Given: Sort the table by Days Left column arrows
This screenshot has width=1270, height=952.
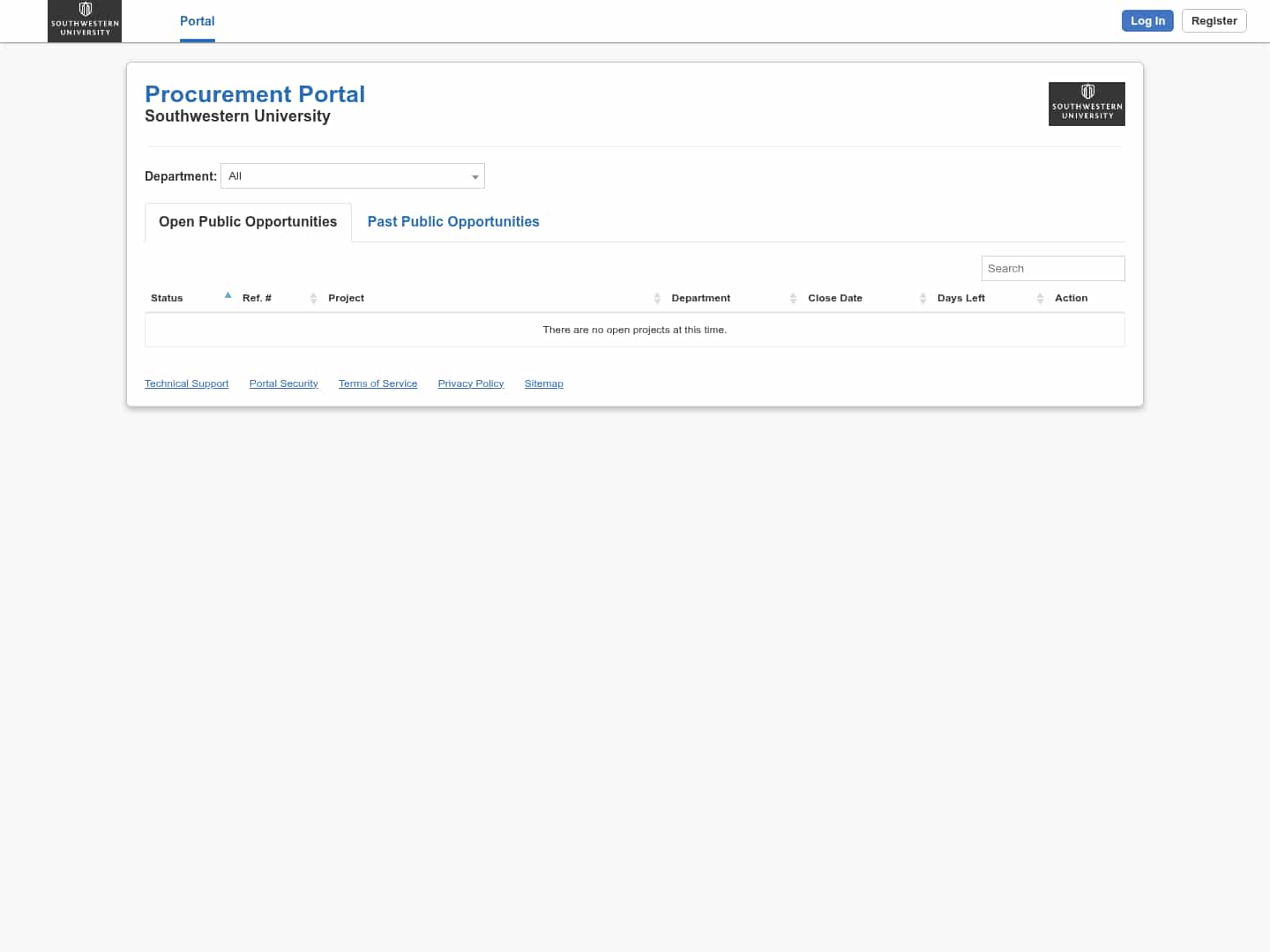Looking at the screenshot, I should [1040, 298].
